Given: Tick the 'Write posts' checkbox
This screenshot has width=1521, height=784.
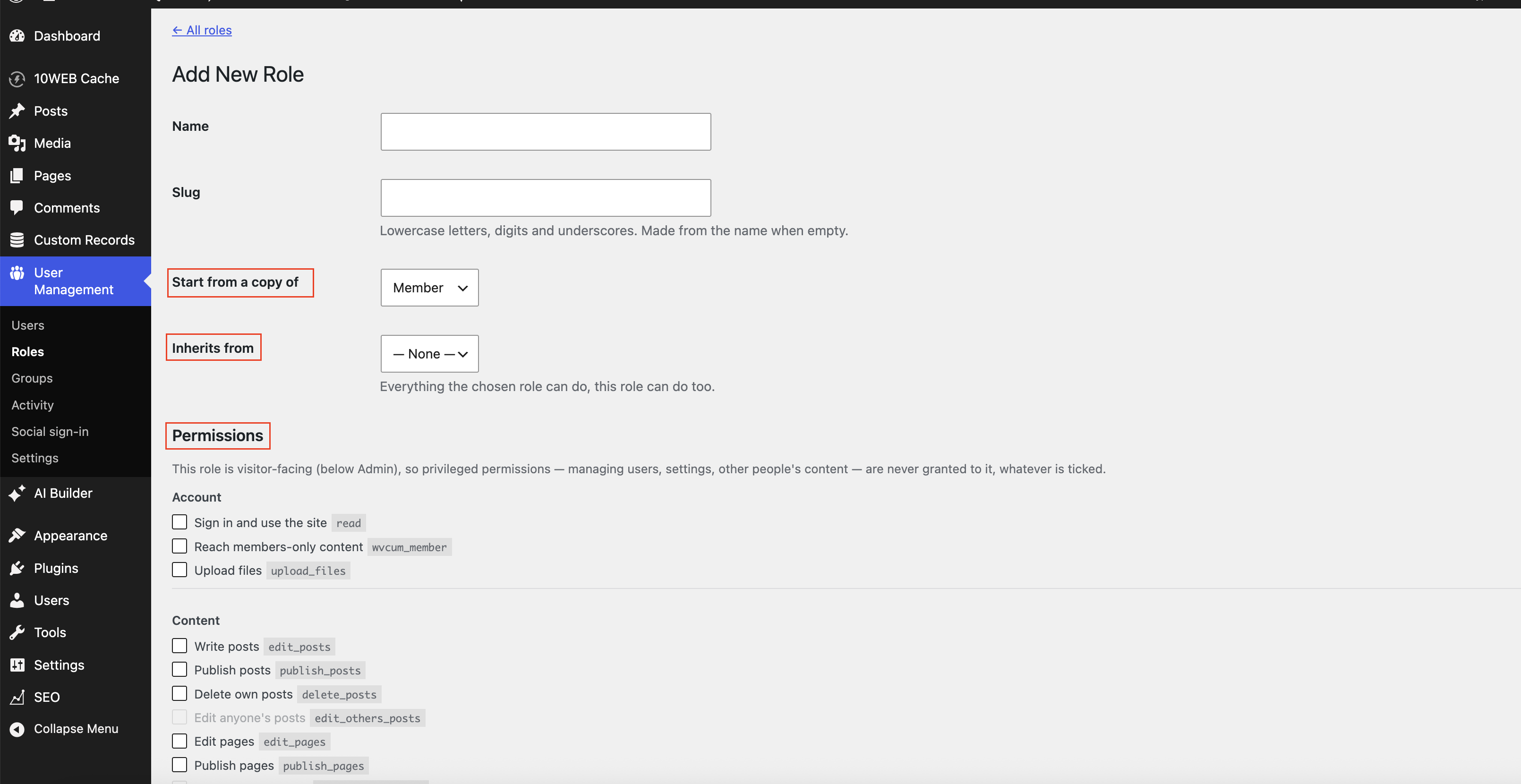Looking at the screenshot, I should tap(179, 646).
